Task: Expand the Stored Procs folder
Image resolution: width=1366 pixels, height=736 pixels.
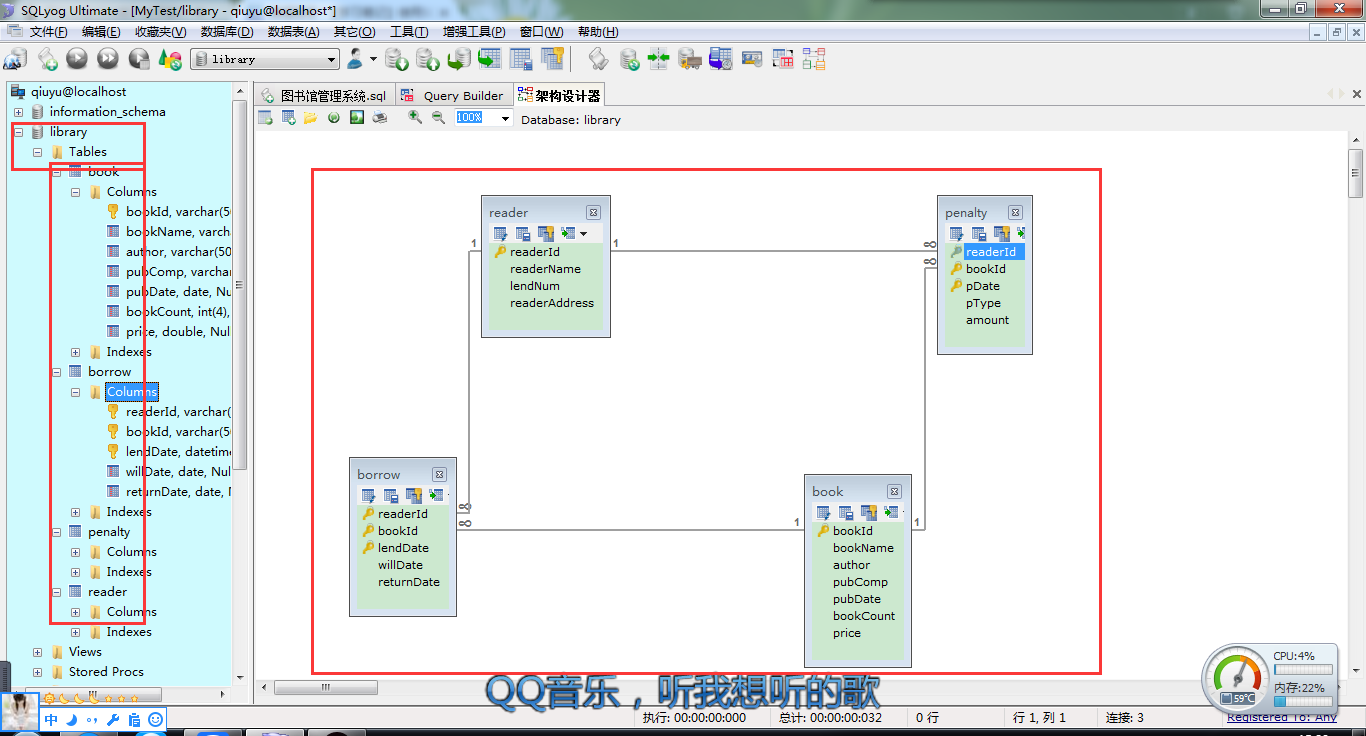Action: click(x=37, y=672)
